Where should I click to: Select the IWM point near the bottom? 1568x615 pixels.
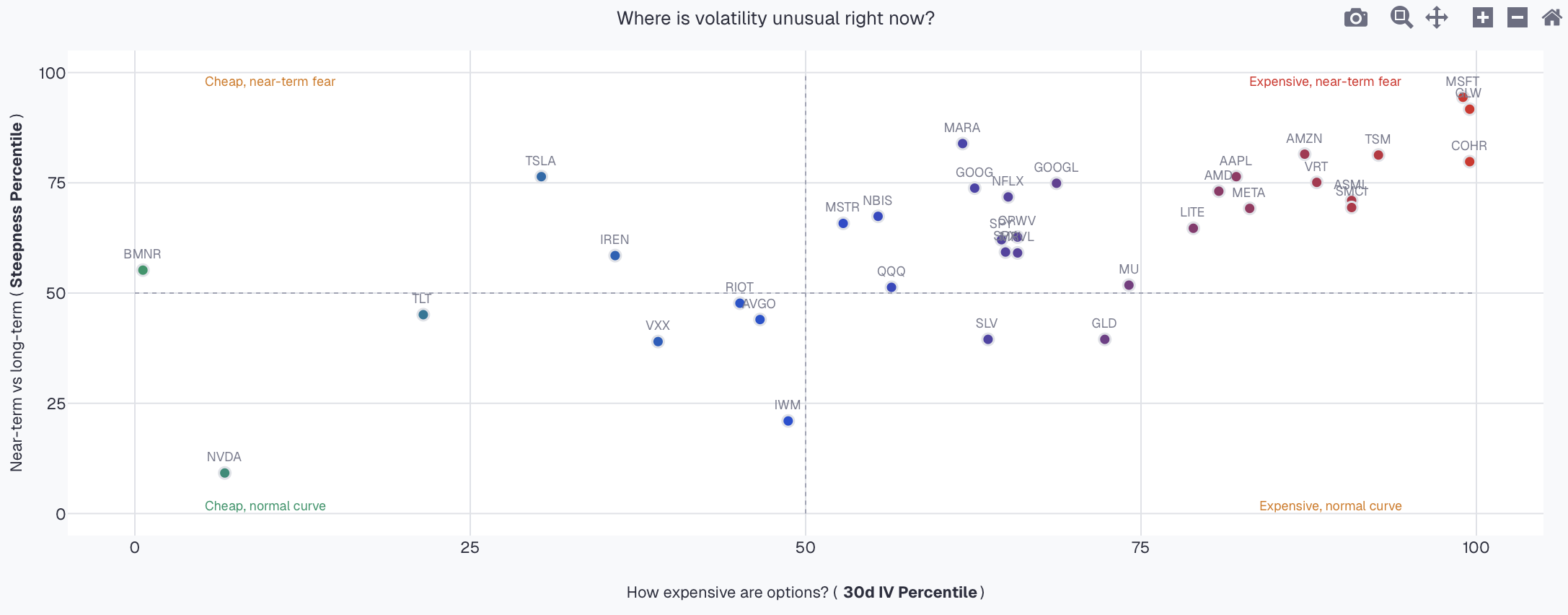pos(786,419)
